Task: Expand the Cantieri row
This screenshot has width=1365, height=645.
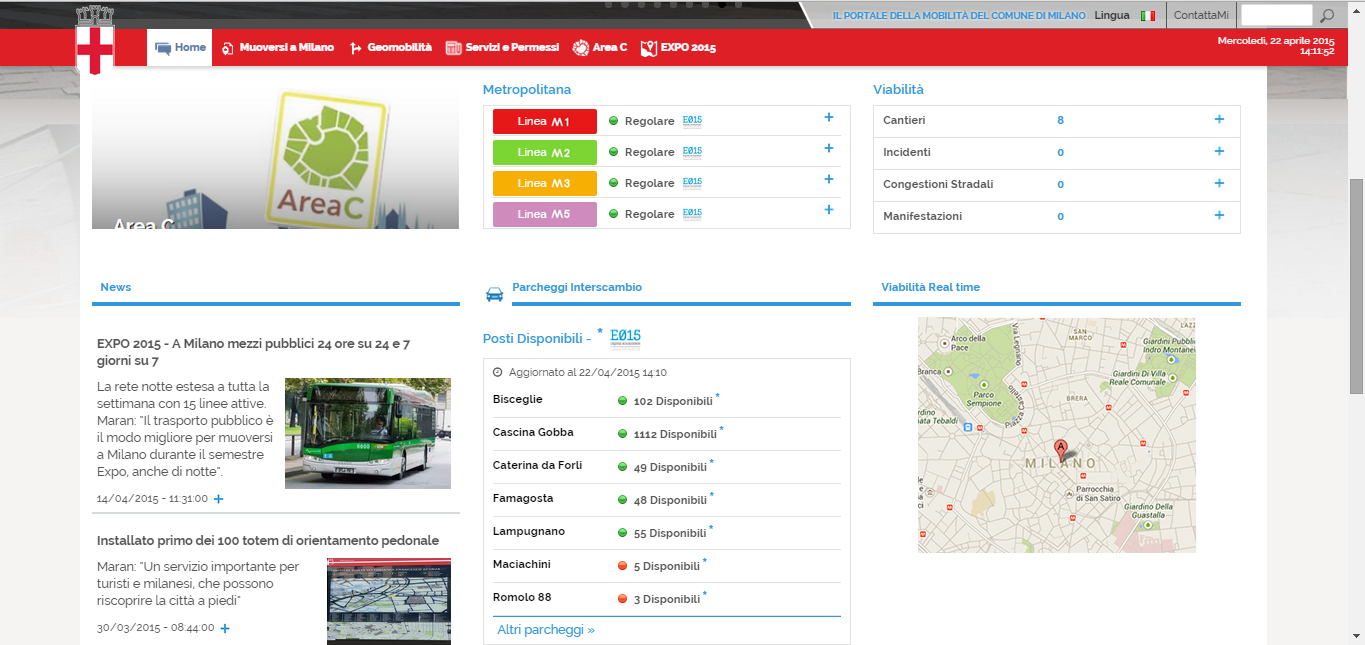Action: pyautogui.click(x=1219, y=120)
